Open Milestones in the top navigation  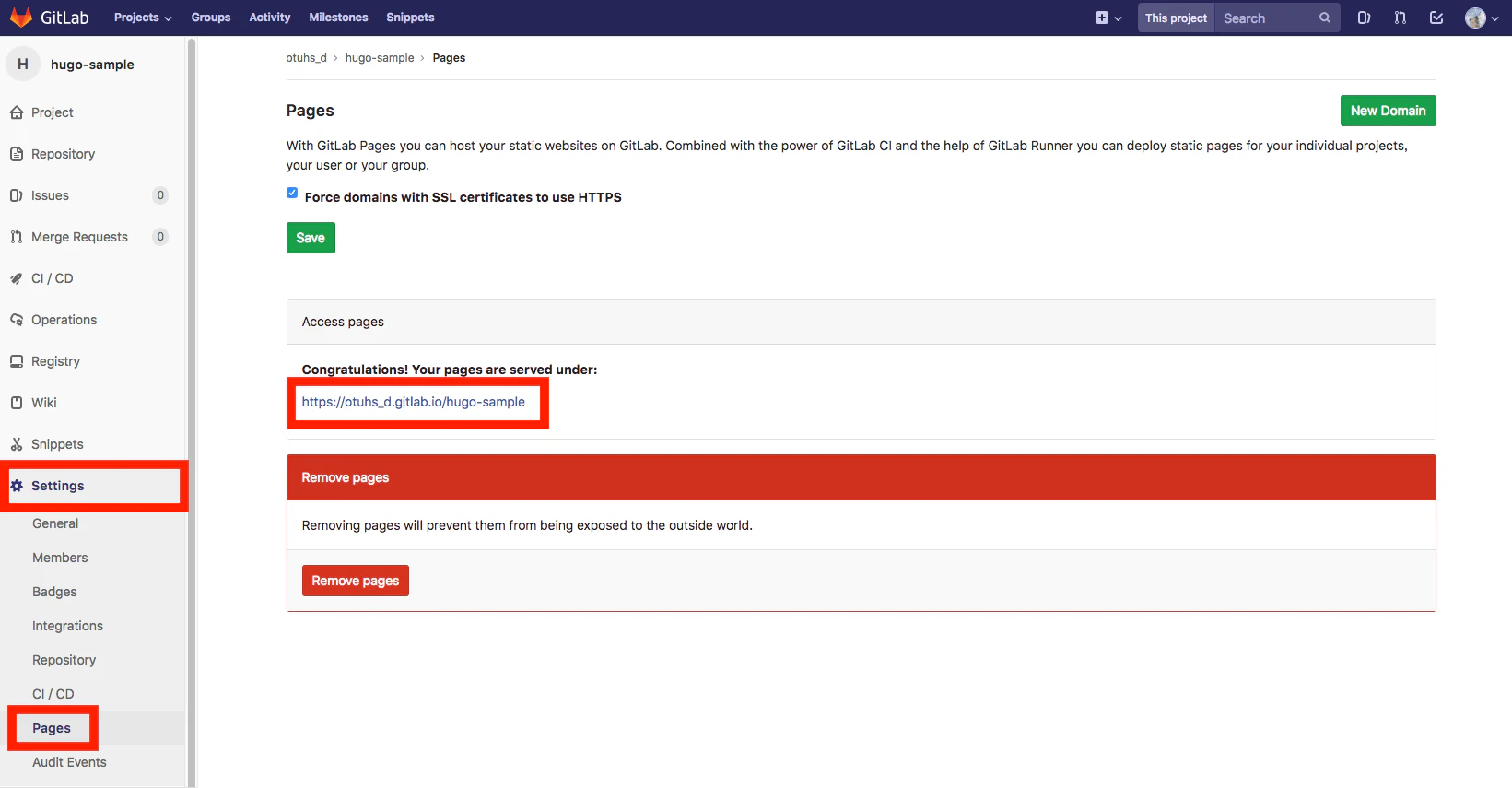[338, 18]
